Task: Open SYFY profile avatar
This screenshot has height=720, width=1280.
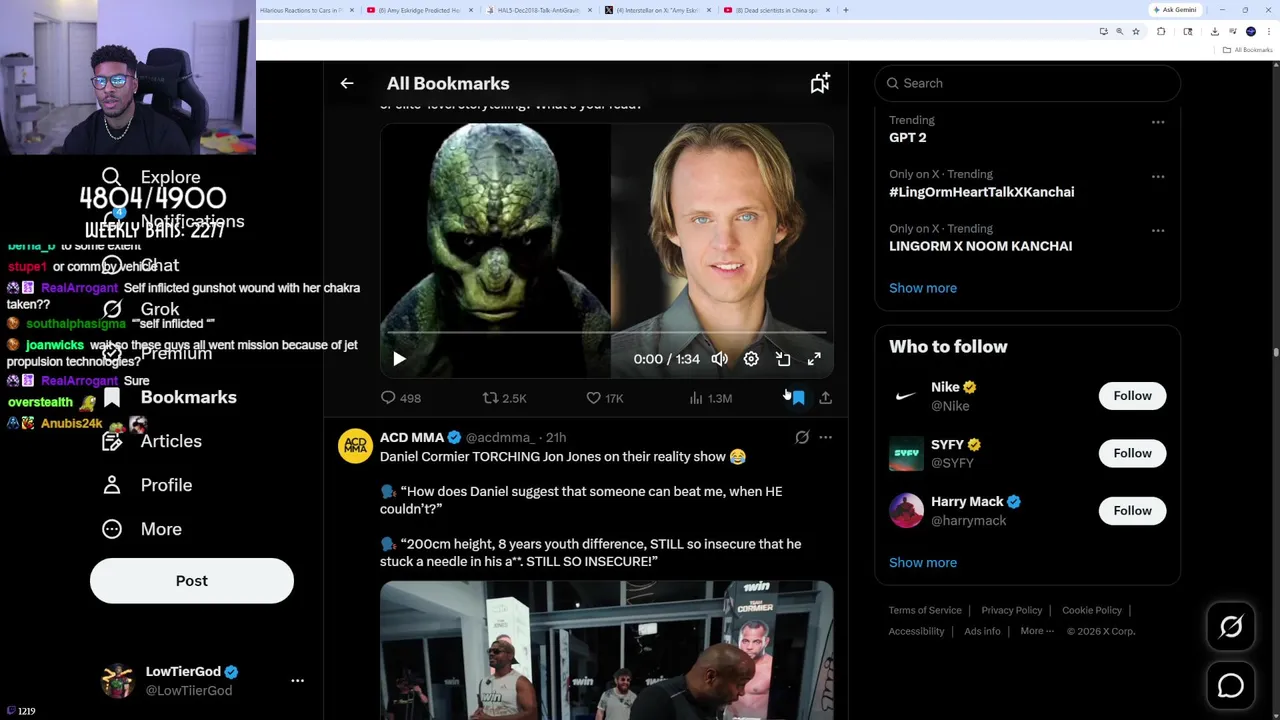Action: pyautogui.click(x=906, y=453)
